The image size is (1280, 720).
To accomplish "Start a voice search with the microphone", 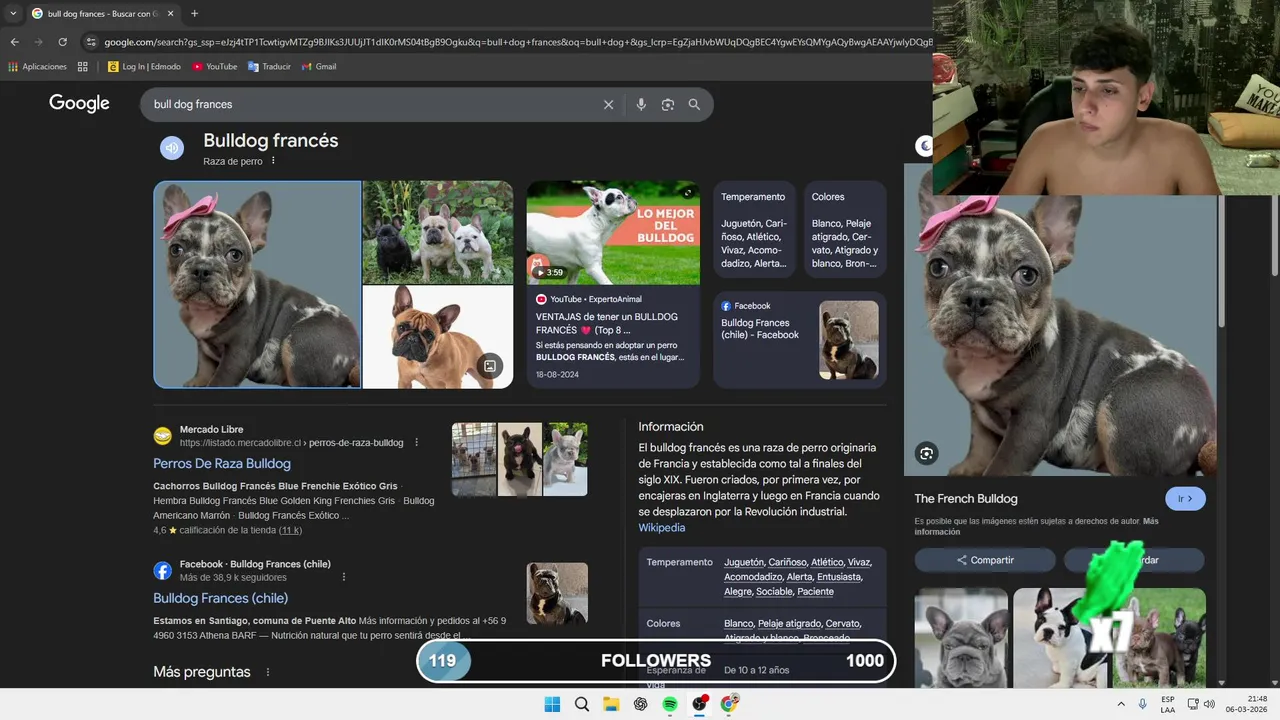I will (x=641, y=104).
